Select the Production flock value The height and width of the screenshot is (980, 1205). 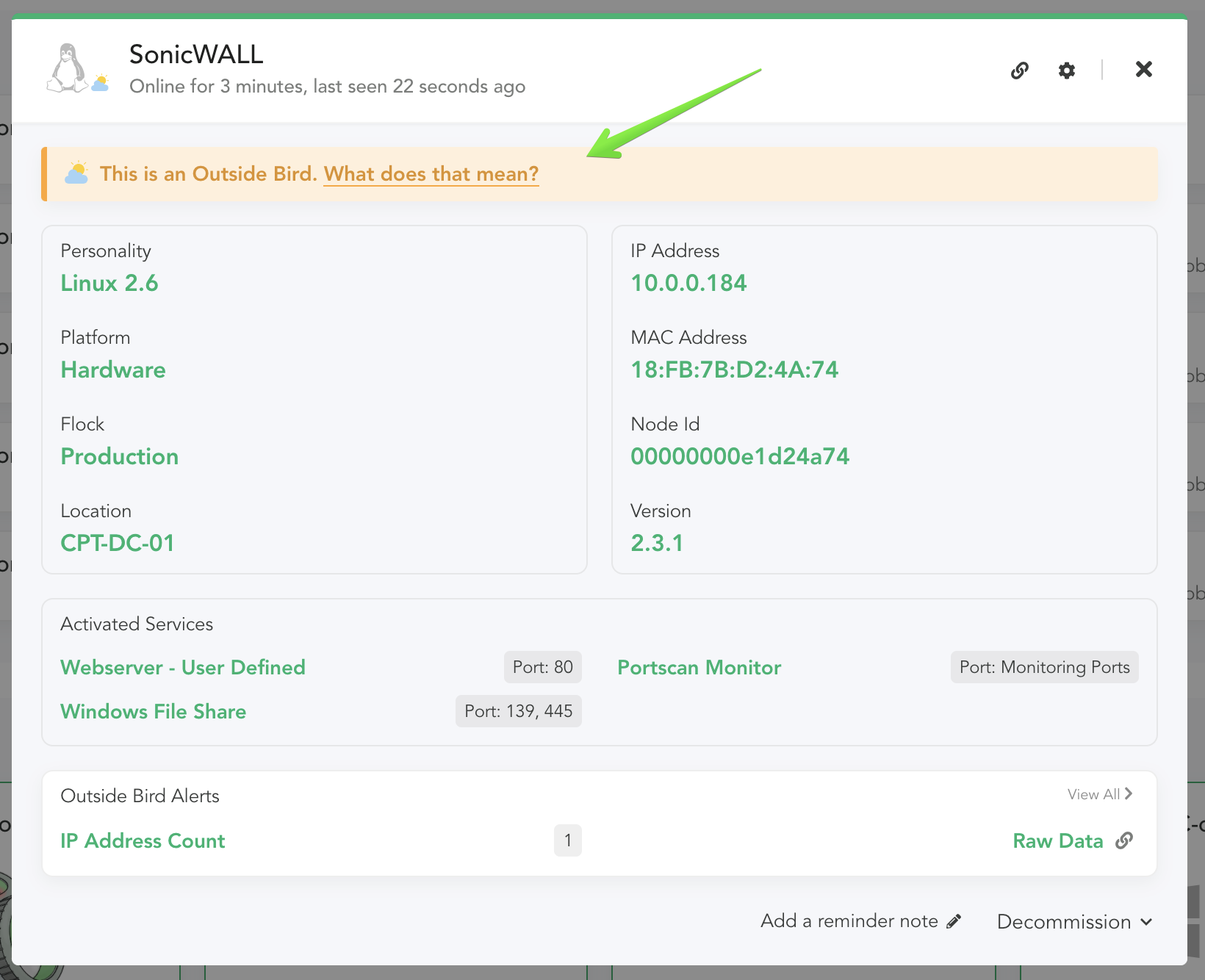(119, 456)
